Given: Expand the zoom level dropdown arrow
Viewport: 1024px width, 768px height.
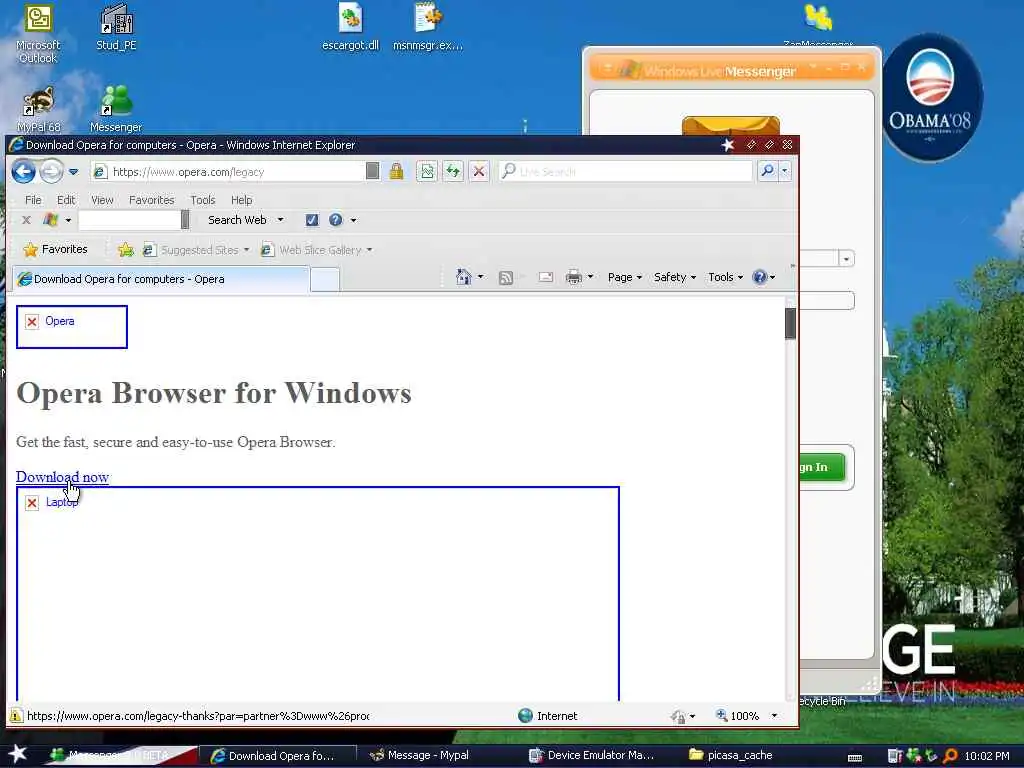Looking at the screenshot, I should (x=774, y=716).
